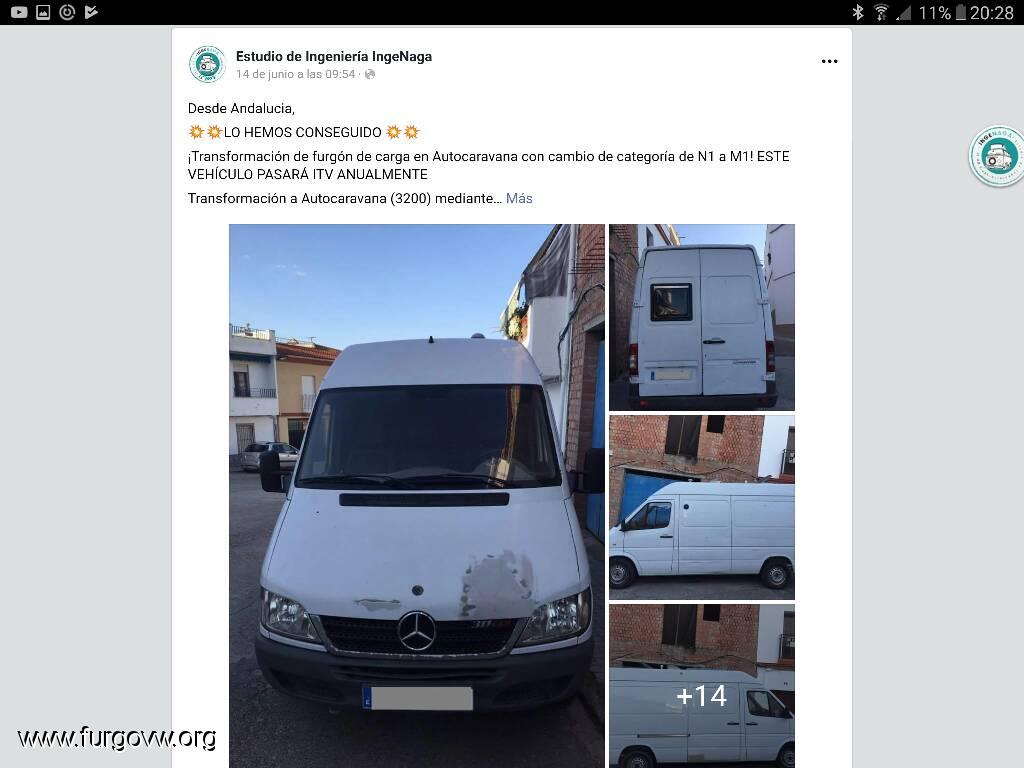The height and width of the screenshot is (768, 1024).
Task: Open the side view photo of the van
Action: click(702, 507)
